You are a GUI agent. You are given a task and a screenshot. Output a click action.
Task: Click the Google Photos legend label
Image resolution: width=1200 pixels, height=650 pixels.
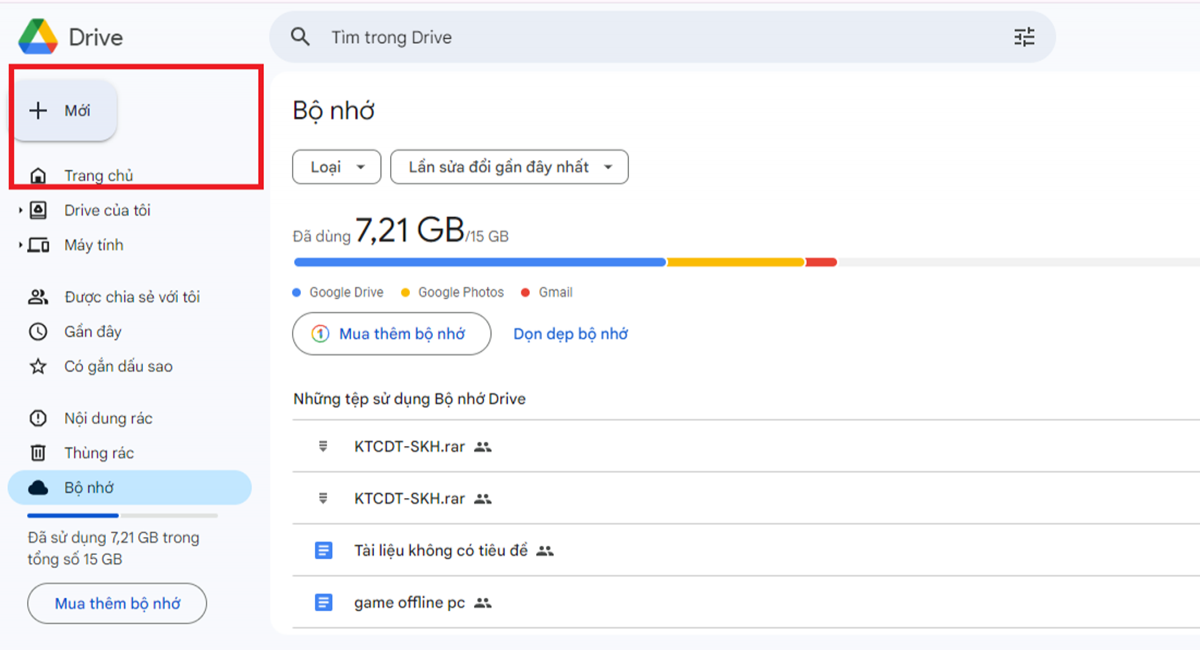coord(461,292)
